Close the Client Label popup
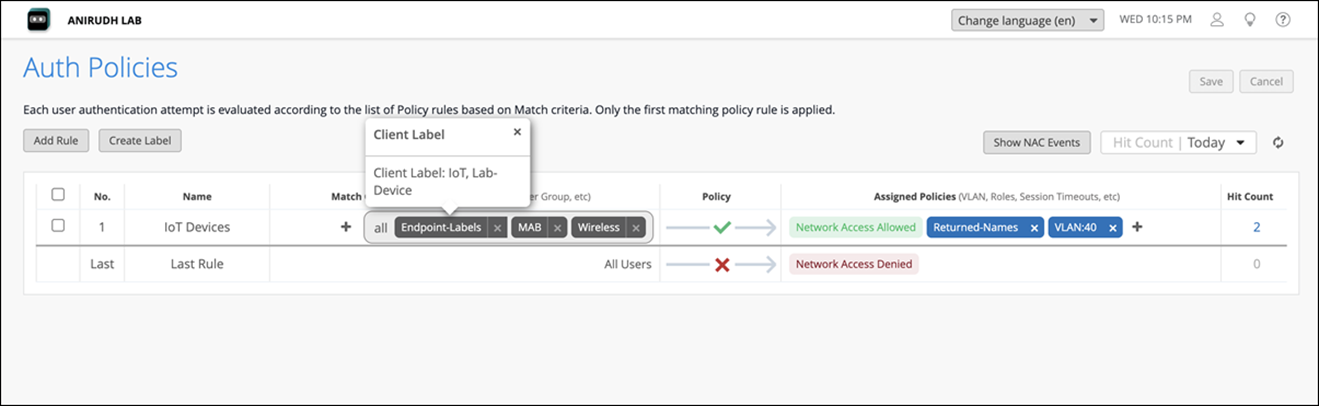1319x406 pixels. (517, 132)
